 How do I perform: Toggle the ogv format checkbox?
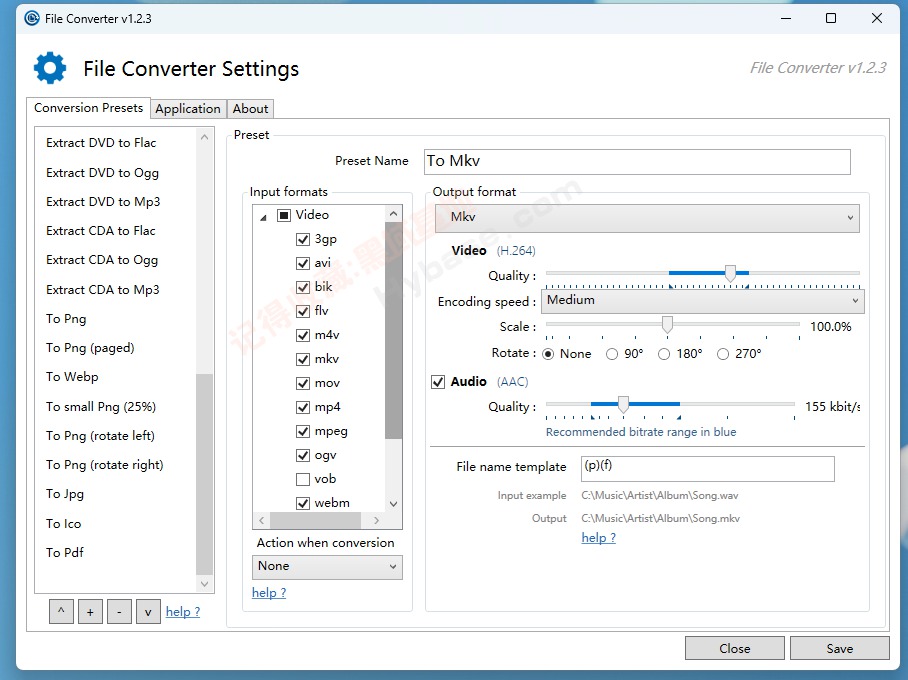pyautogui.click(x=303, y=456)
